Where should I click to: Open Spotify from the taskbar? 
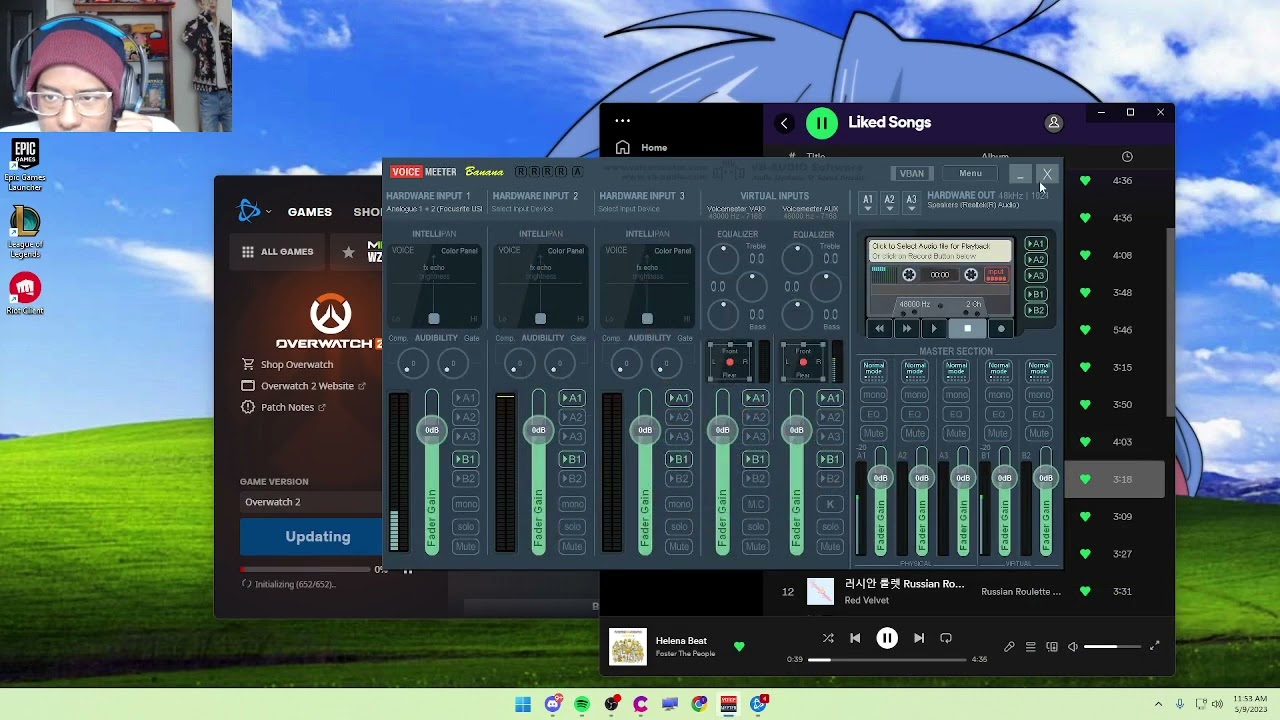pyautogui.click(x=582, y=705)
